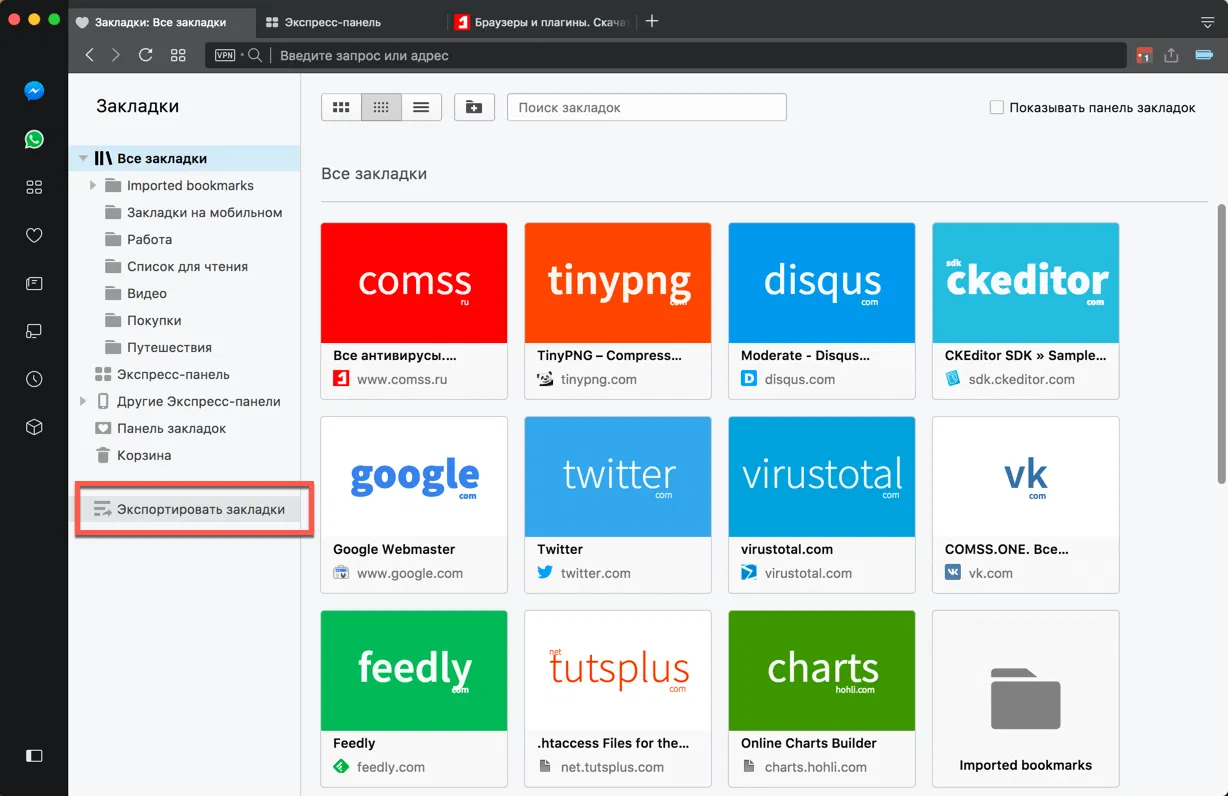Expand Другие Экспресс-панели arrow
The height and width of the screenshot is (796, 1228).
tap(83, 401)
